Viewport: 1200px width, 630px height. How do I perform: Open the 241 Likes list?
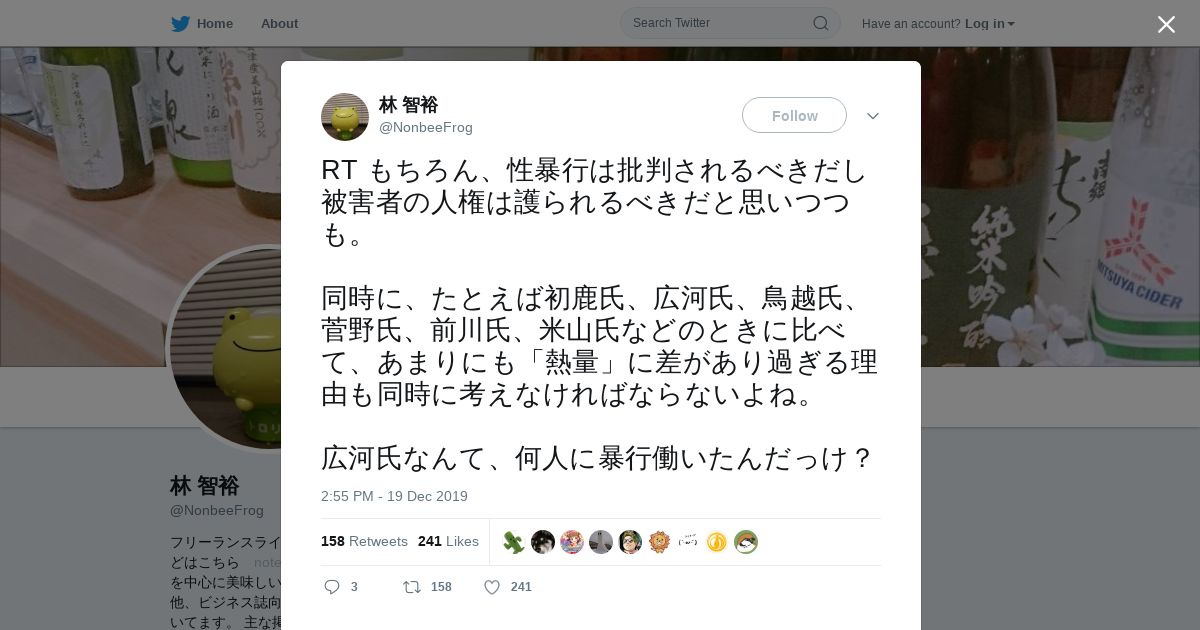coord(448,541)
